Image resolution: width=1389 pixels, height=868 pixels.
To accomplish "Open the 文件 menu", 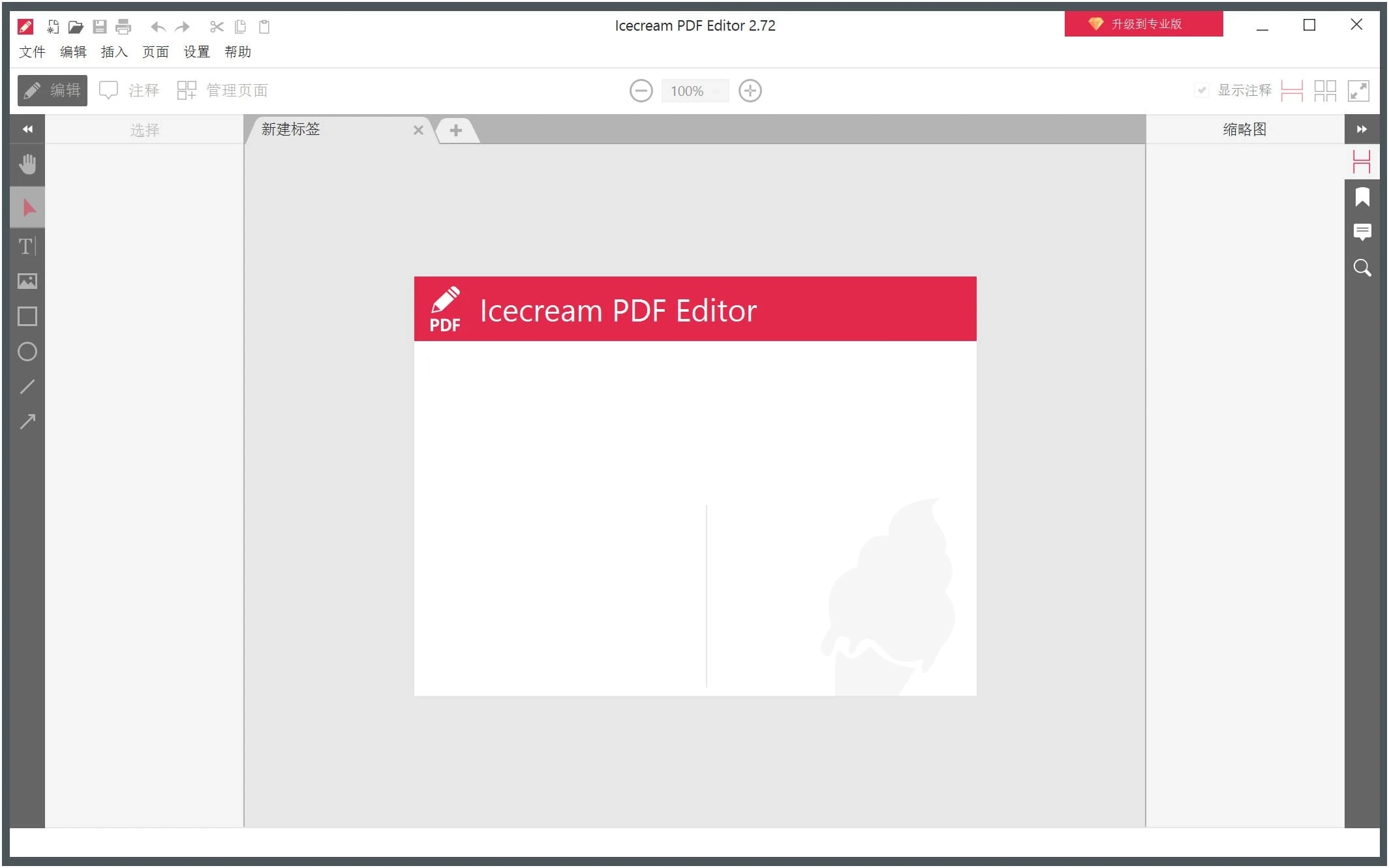I will click(32, 52).
